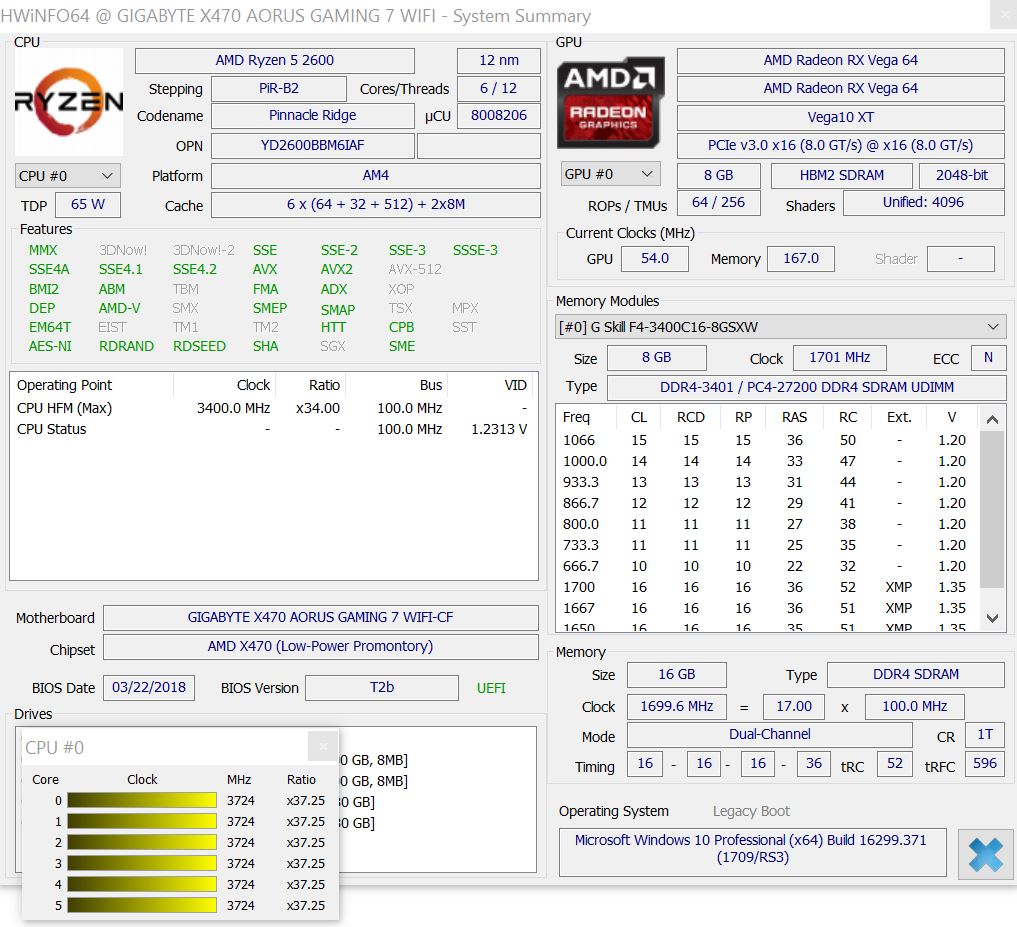Open the CPU #0 selector dropdown
Screen dimensions: 1017x927
pyautogui.click(x=67, y=176)
